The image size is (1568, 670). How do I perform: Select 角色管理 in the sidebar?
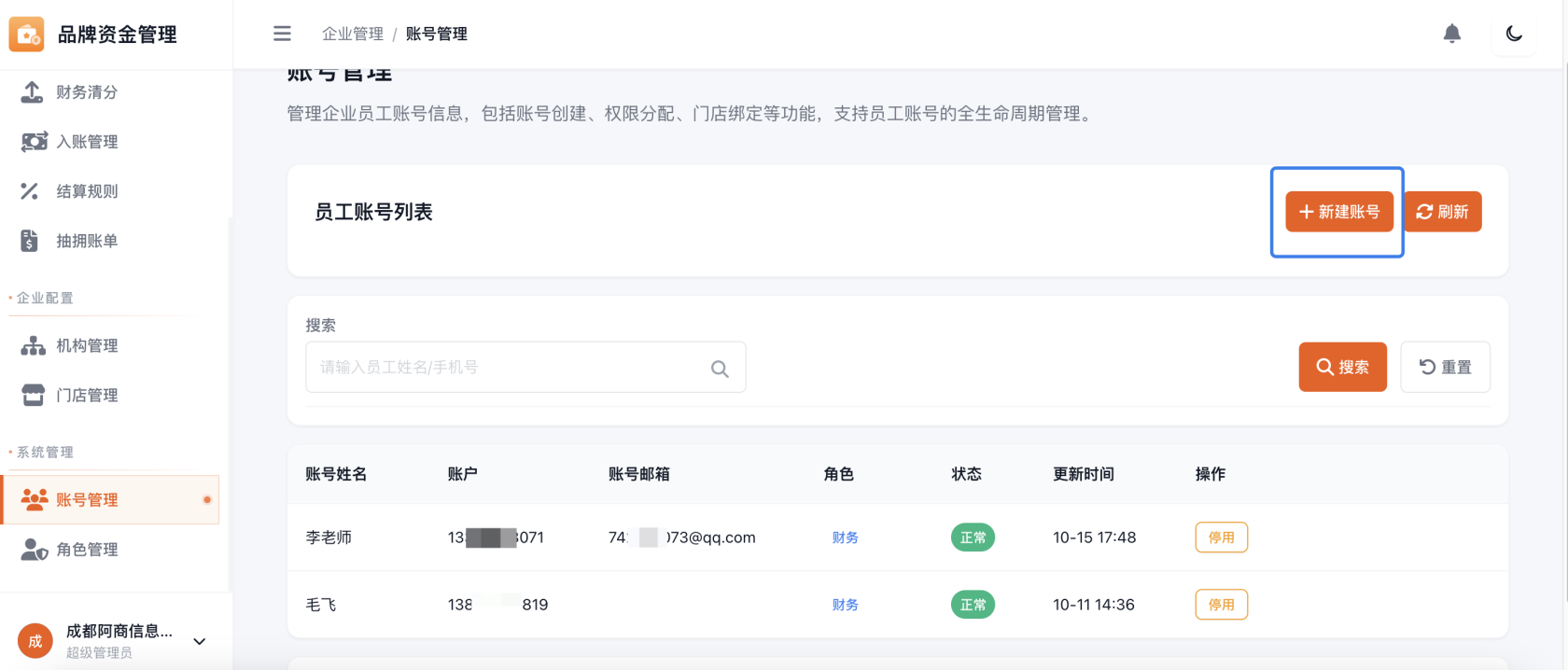point(86,550)
